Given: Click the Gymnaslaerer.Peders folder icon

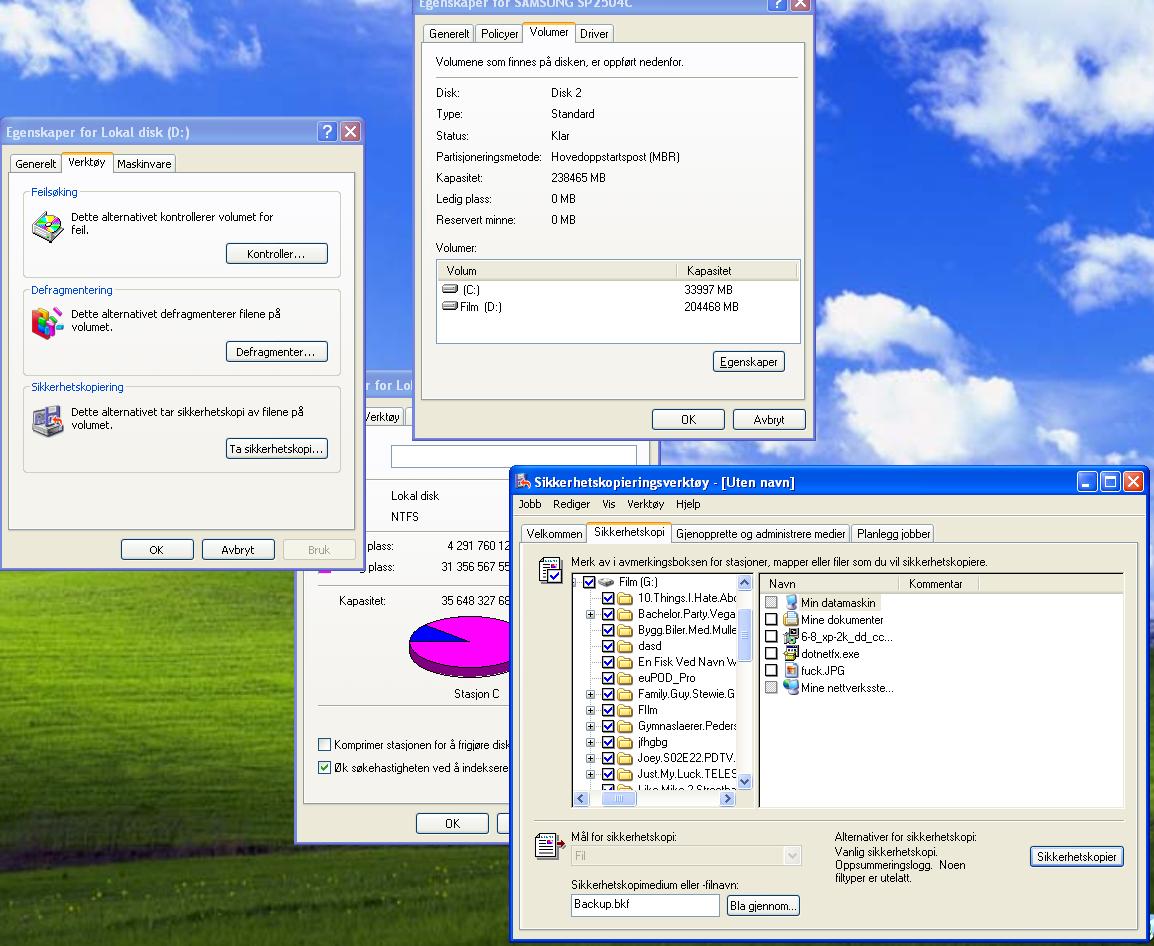Looking at the screenshot, I should tap(626, 726).
